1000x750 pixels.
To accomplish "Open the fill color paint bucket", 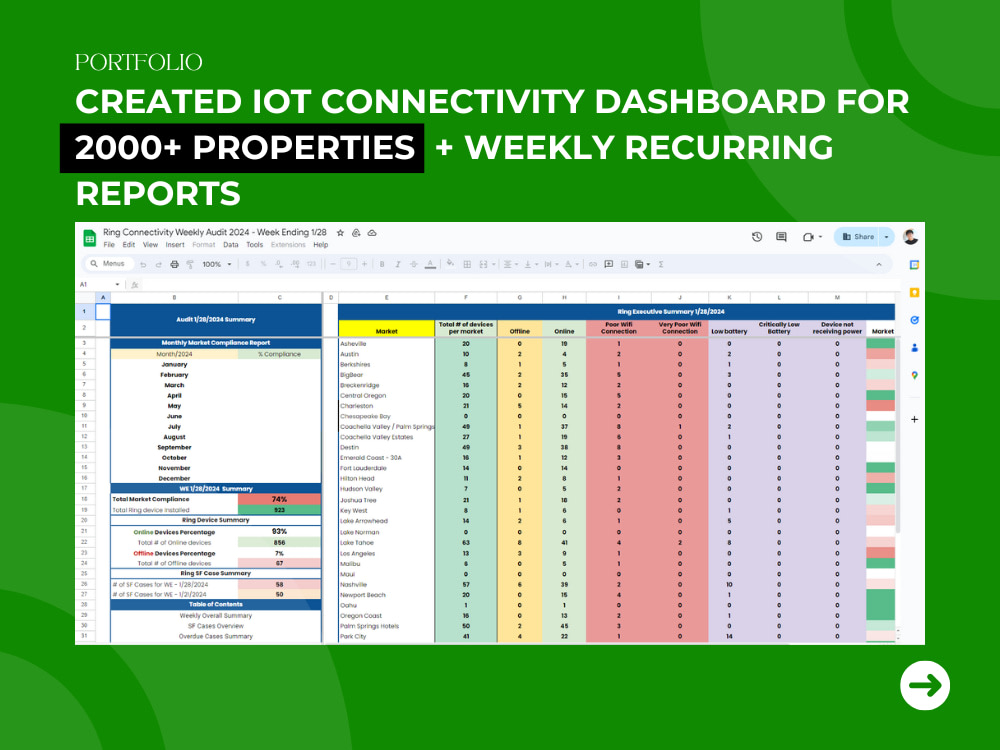I will pyautogui.click(x=450, y=263).
